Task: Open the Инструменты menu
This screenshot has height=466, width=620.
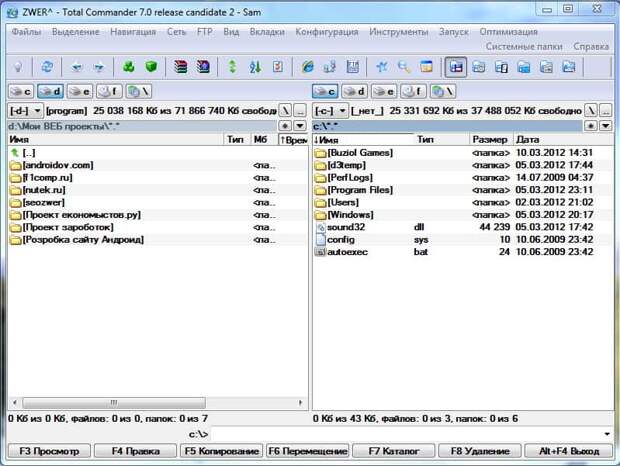Action: (399, 32)
